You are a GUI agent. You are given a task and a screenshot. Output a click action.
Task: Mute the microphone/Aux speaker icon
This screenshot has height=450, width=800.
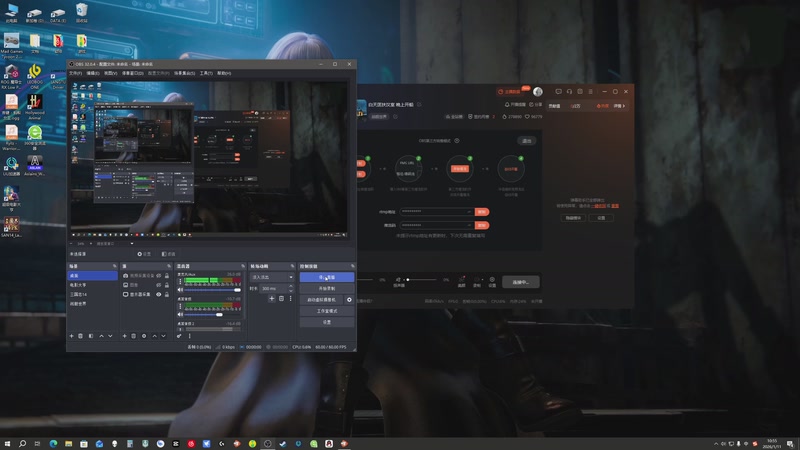180,290
